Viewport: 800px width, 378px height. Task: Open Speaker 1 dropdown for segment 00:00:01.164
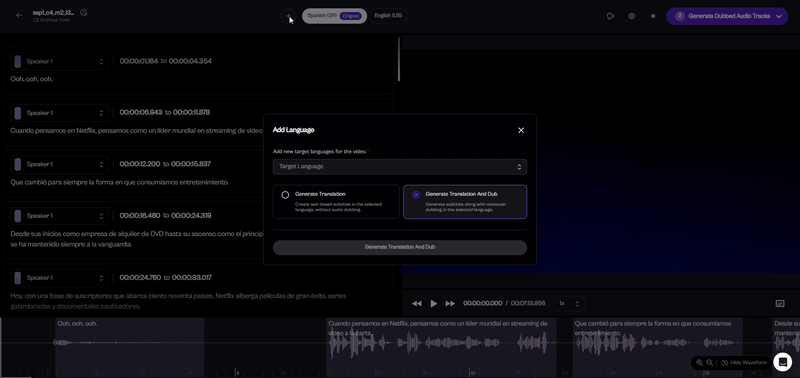coord(59,62)
